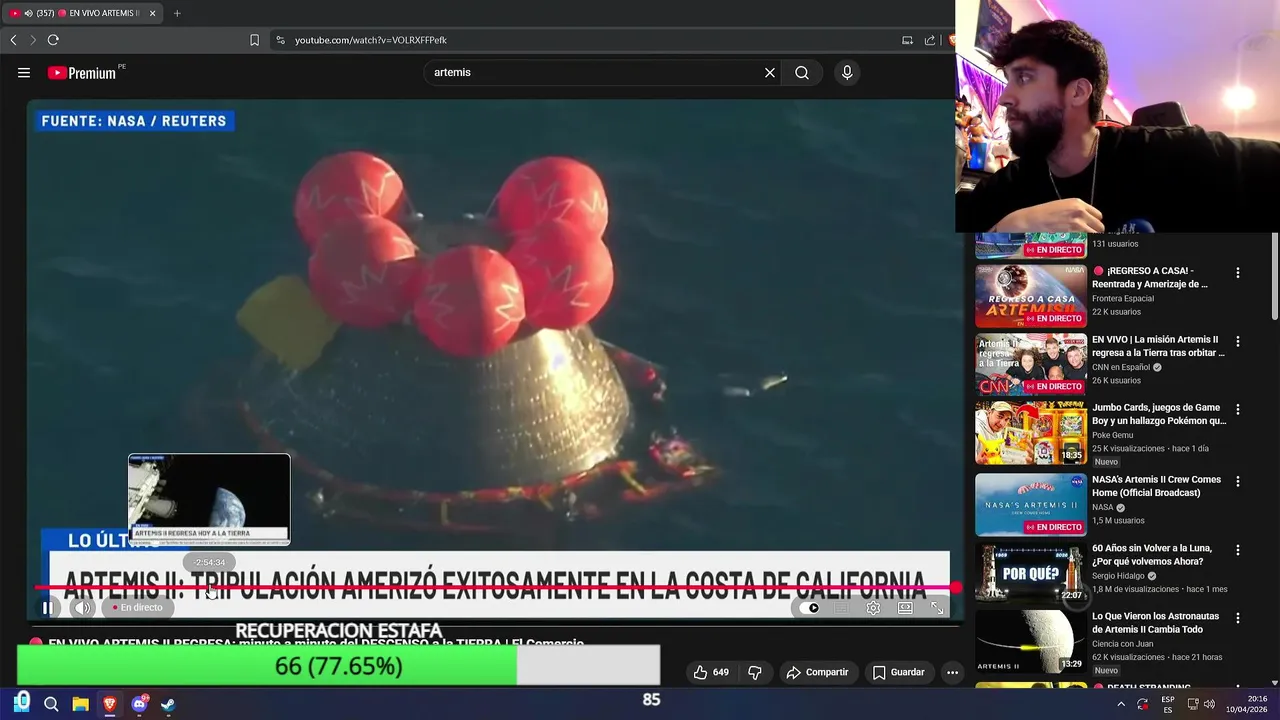Switch to theater mode view

point(905,608)
